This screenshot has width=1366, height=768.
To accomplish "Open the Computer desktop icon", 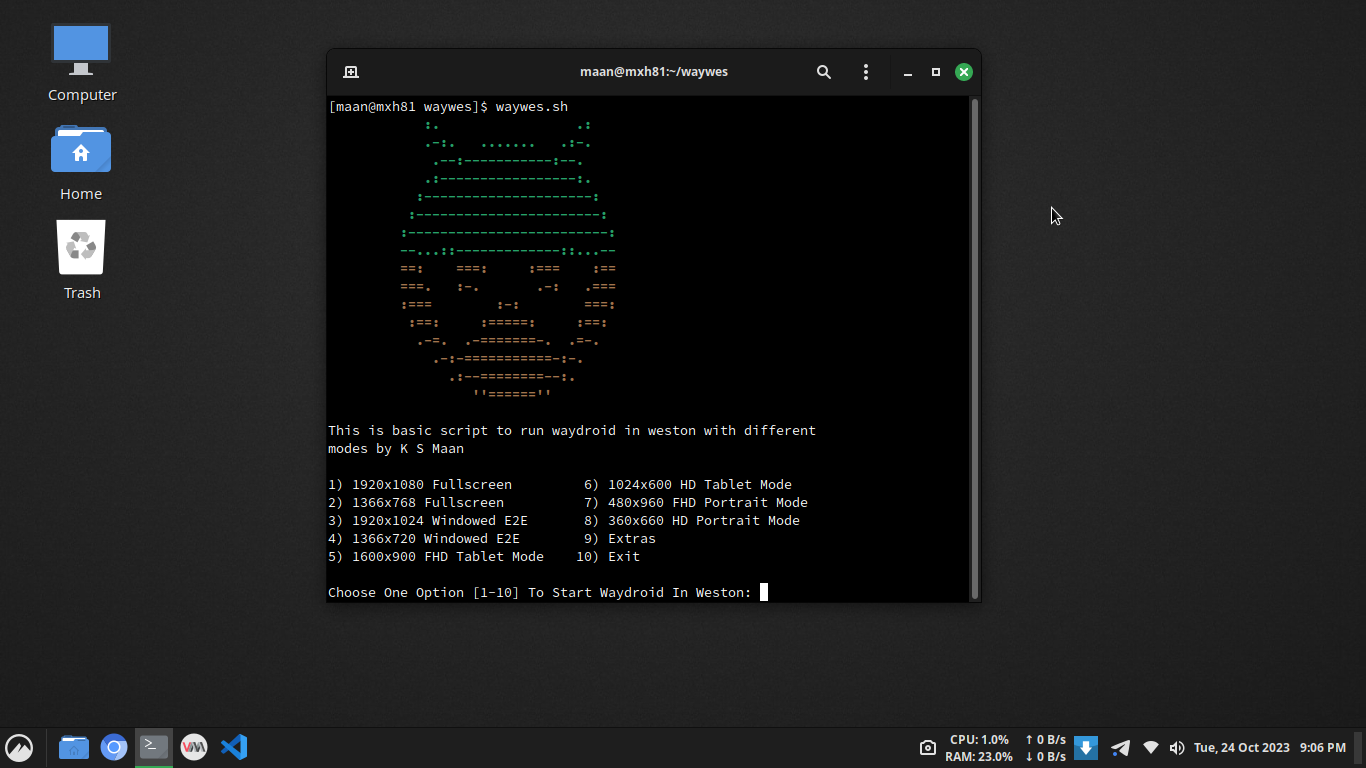I will 82,64.
